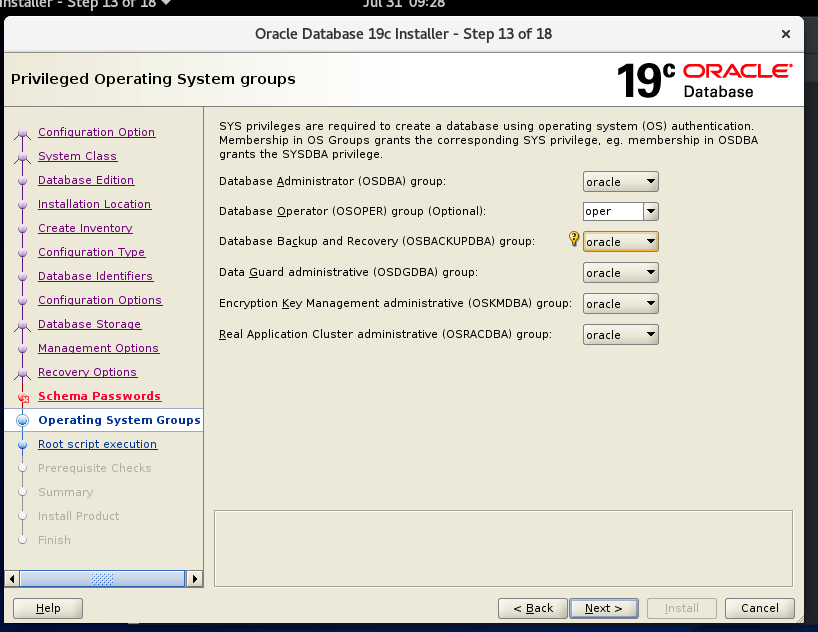Click the red error icon beside Schema Passwords
This screenshot has width=818, height=632.
click(x=23, y=398)
